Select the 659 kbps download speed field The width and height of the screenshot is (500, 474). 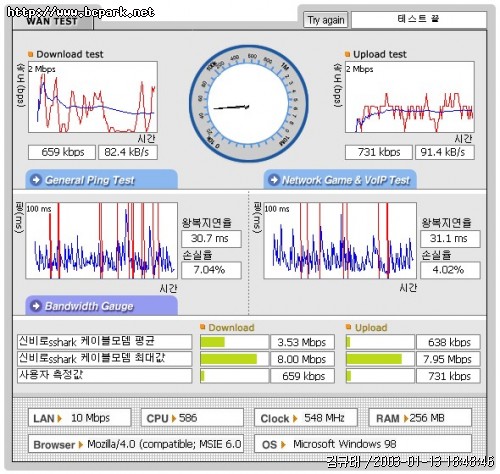[62, 152]
